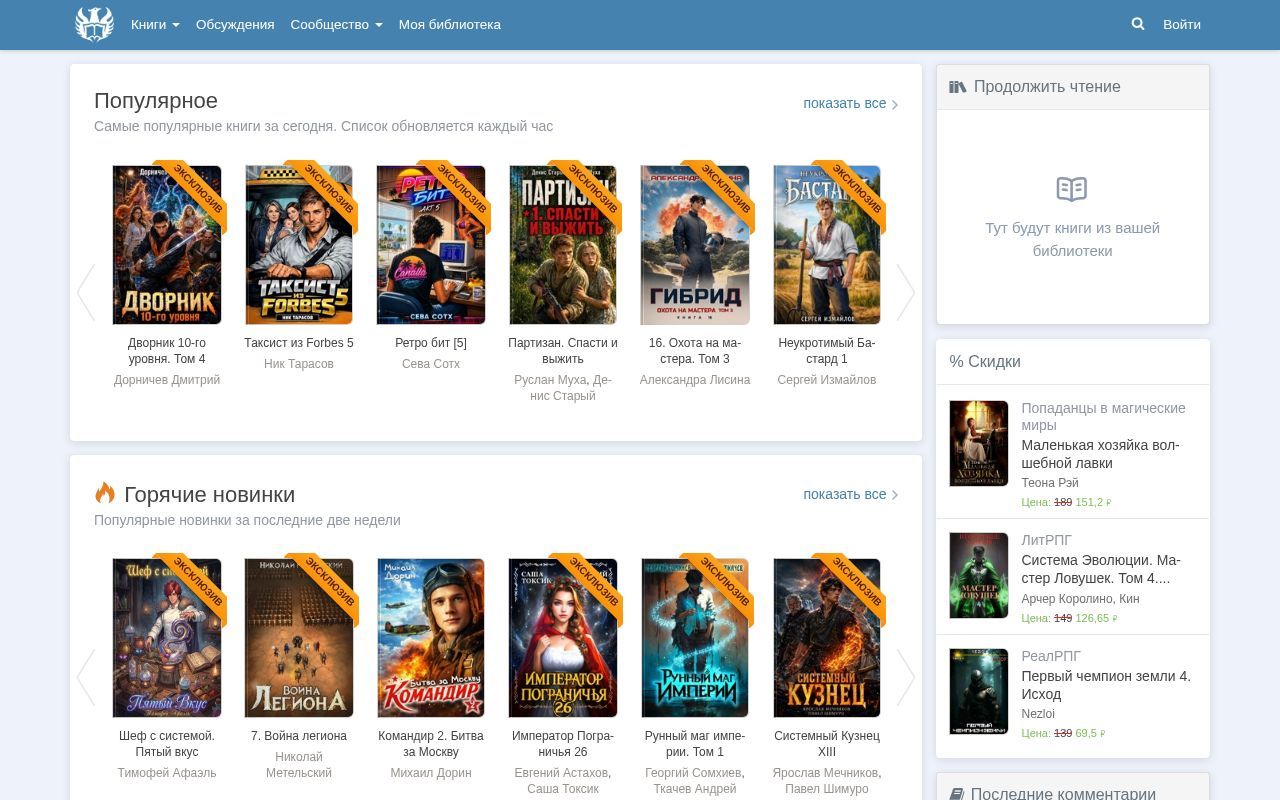Screen dimensions: 1280x800
Task: Open author Михаил Дорин
Action: point(431,773)
